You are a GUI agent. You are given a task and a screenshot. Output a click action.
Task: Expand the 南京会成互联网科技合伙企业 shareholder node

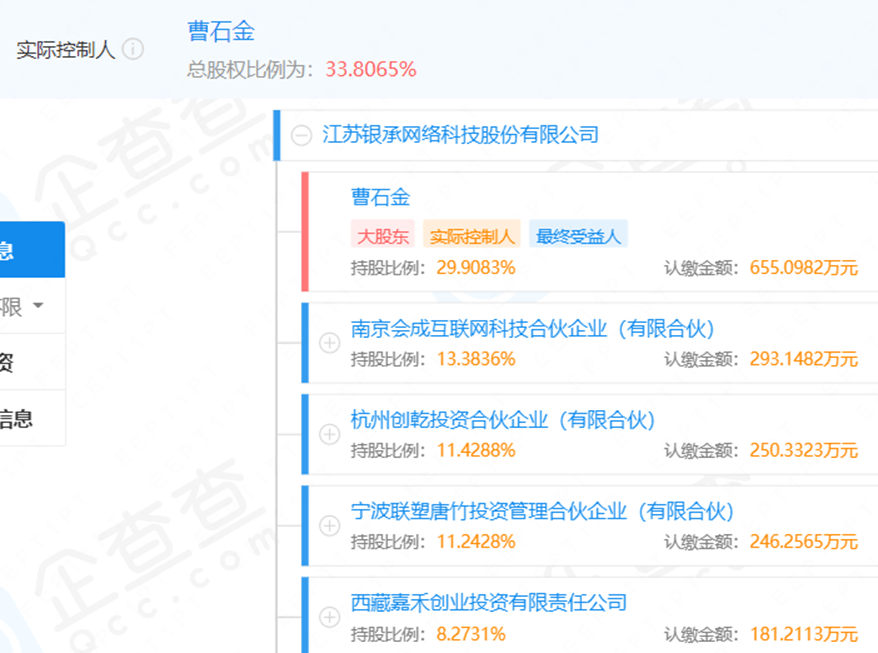coord(329,343)
